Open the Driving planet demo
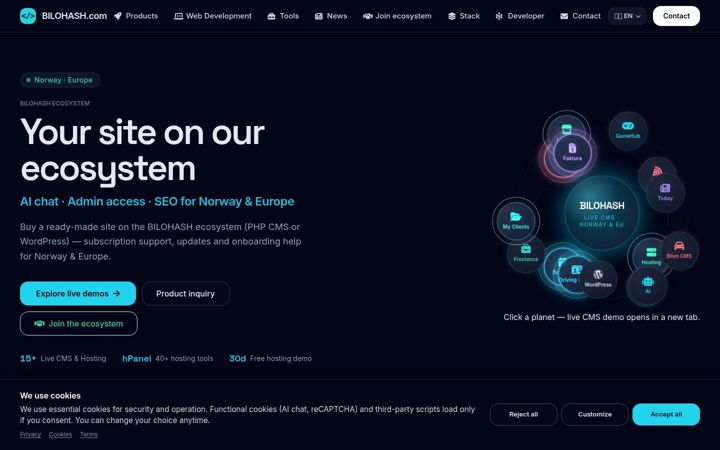Viewport: 720px width, 450px height. (574, 274)
